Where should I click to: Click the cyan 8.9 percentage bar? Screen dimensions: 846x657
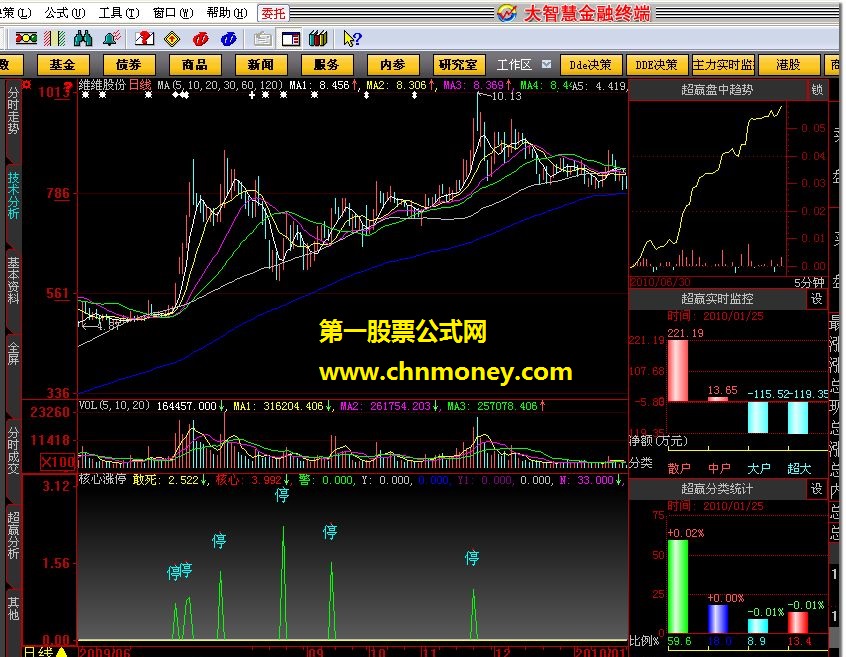[x=758, y=626]
